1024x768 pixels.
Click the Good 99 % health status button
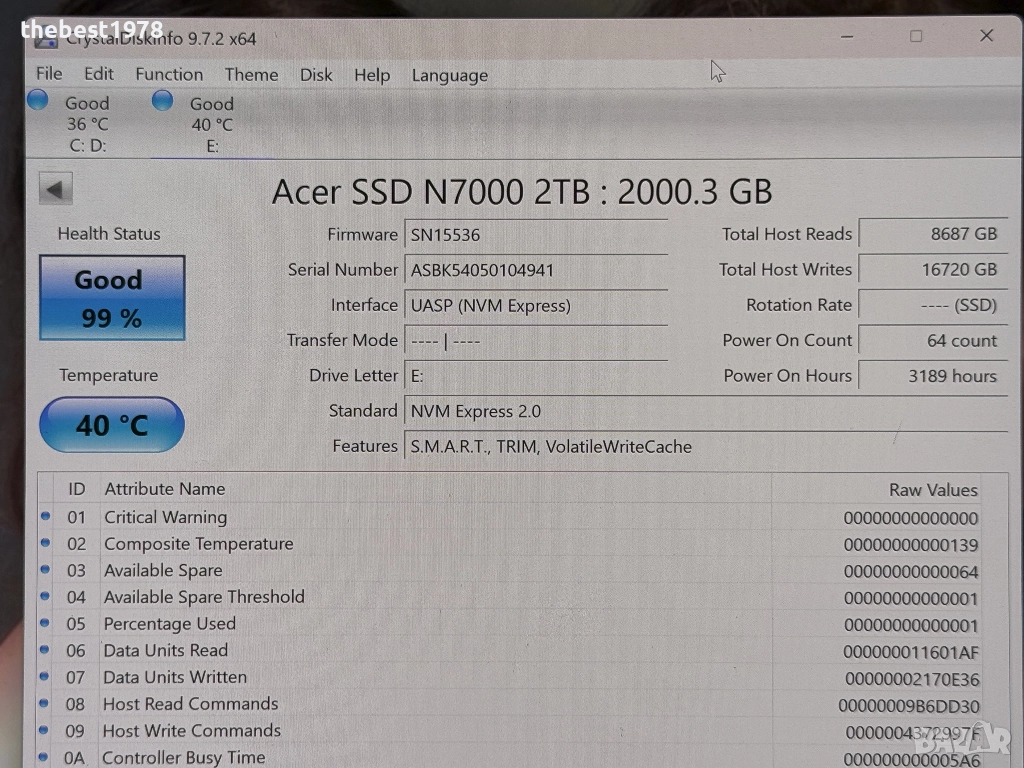(x=112, y=298)
